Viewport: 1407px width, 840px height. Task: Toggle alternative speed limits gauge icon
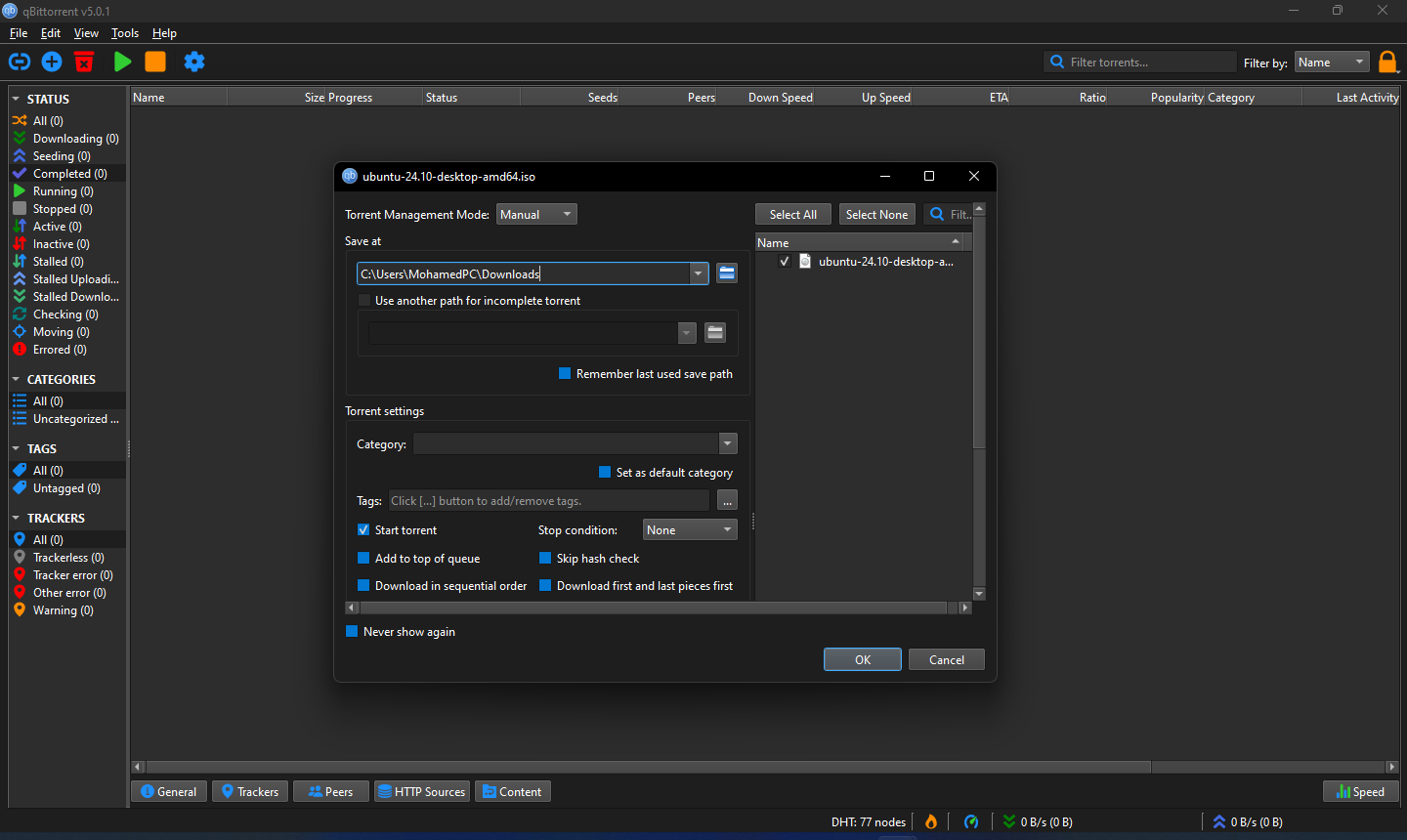click(x=971, y=821)
